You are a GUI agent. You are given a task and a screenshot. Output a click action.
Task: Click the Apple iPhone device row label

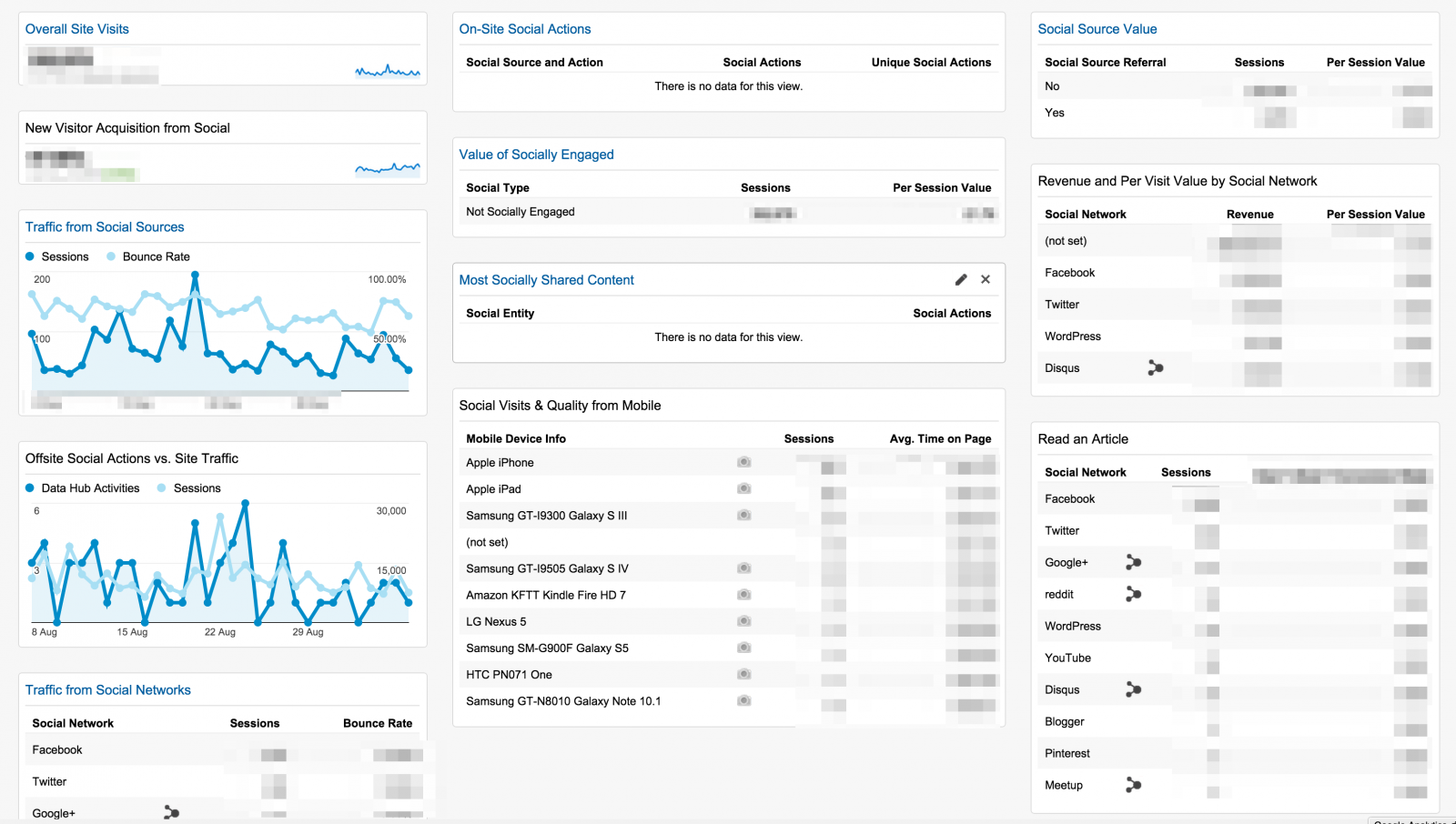pyautogui.click(x=500, y=463)
